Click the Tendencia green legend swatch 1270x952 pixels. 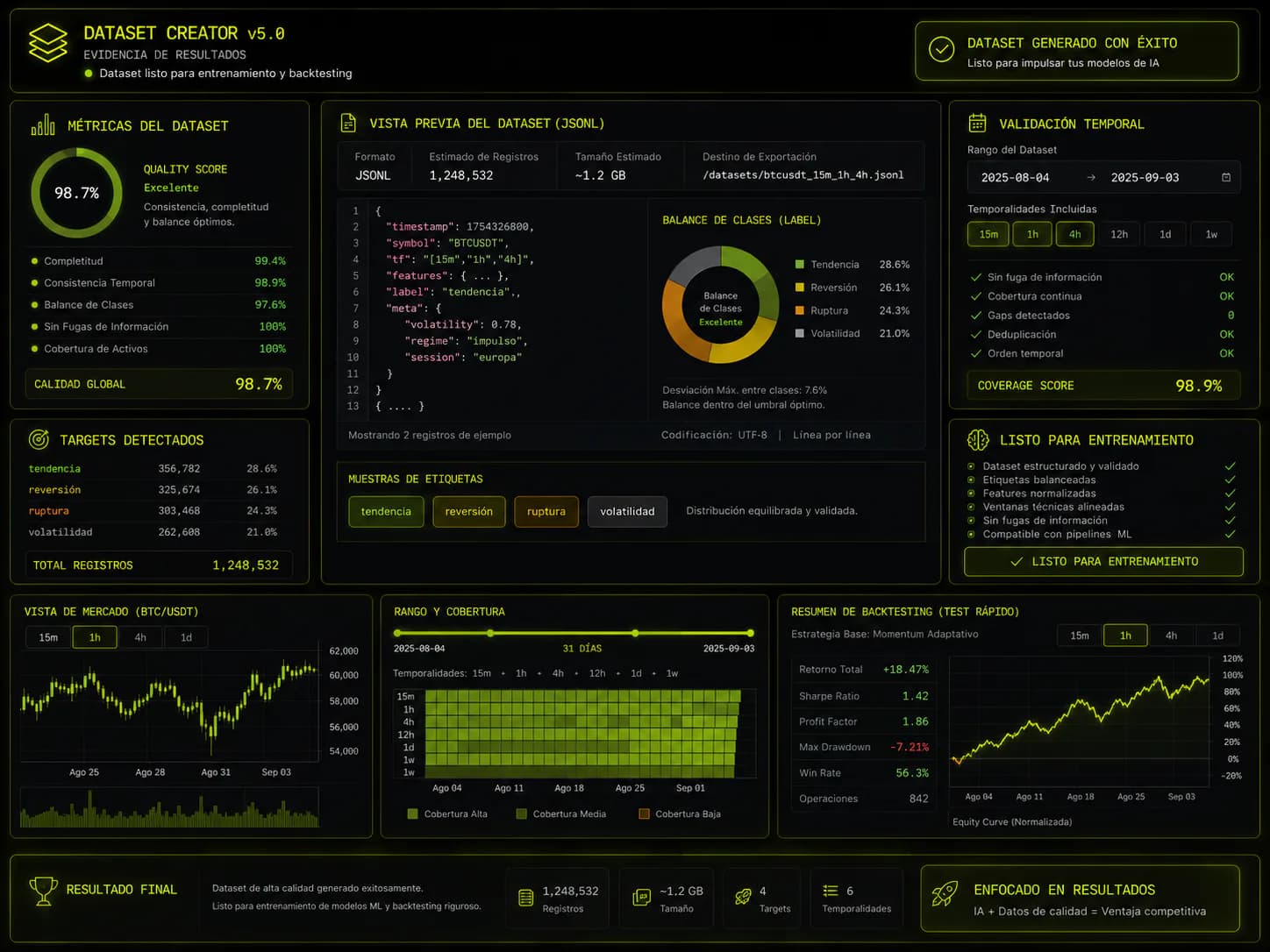(x=799, y=264)
